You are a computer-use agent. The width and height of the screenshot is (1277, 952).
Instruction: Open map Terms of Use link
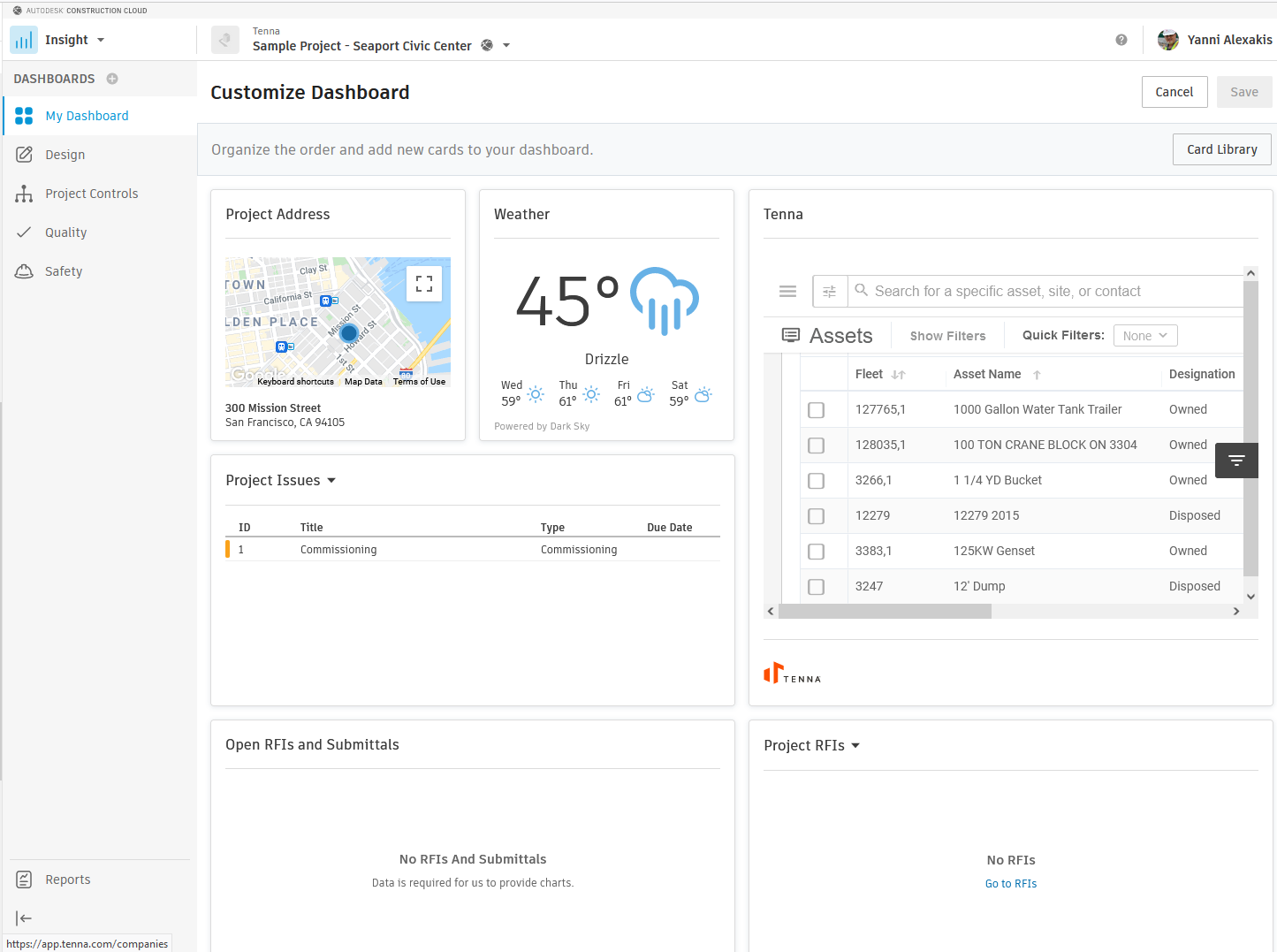[419, 382]
